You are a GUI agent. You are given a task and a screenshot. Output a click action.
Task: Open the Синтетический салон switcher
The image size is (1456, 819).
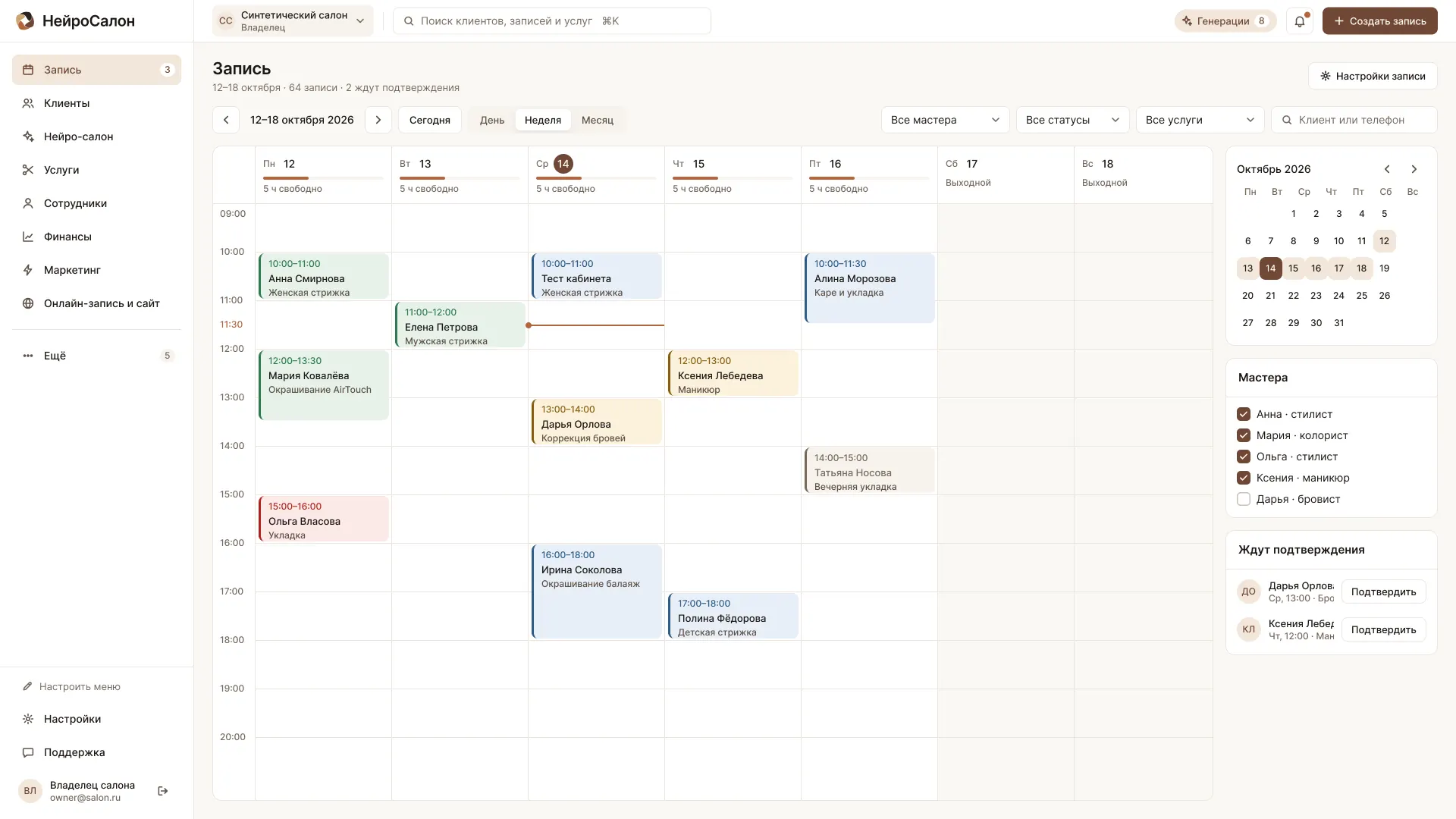(293, 21)
